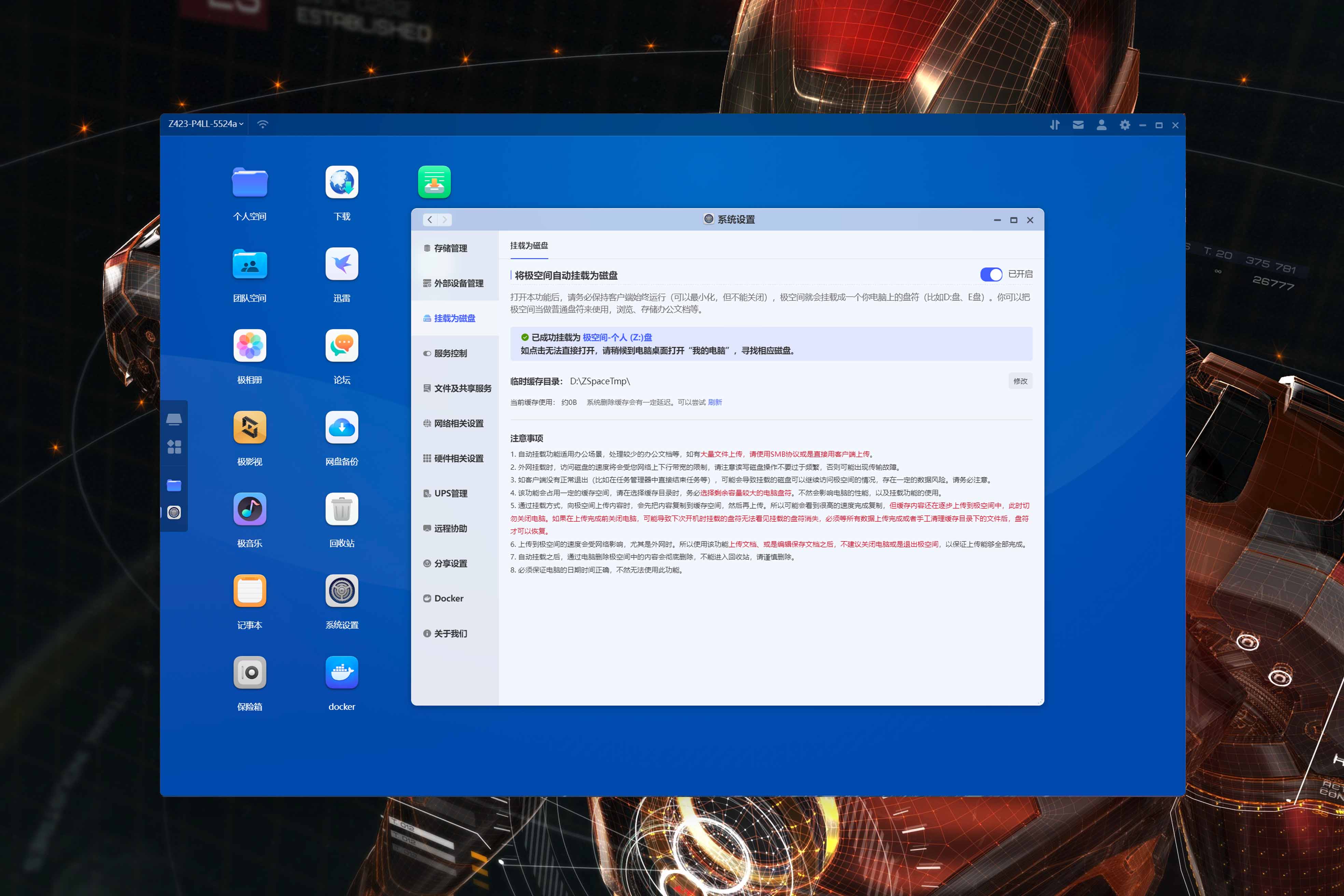Screen dimensions: 1344x896
Task: Switch to settings window in left dock
Action: click(x=174, y=513)
